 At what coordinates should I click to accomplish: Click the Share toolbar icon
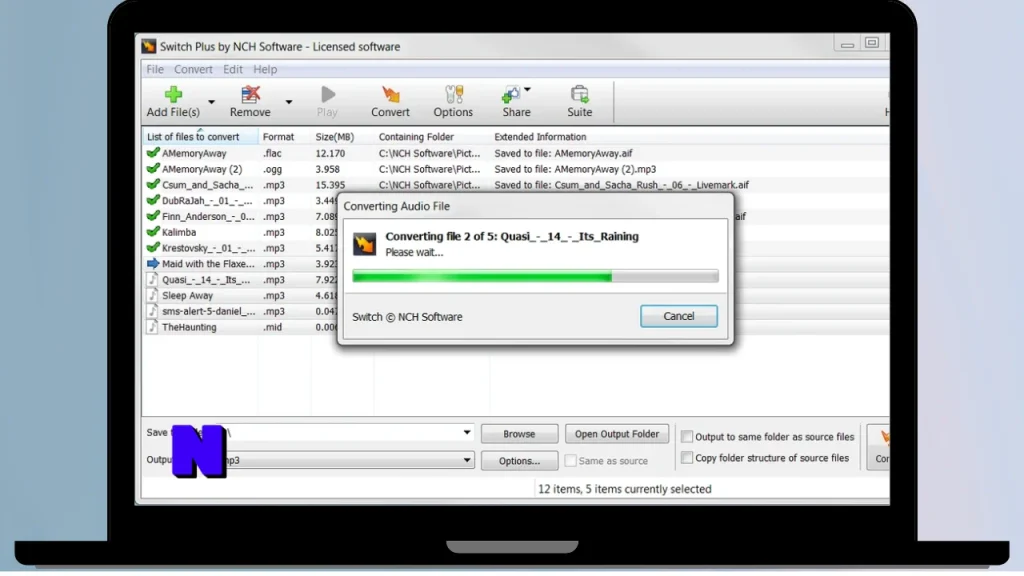tap(511, 95)
